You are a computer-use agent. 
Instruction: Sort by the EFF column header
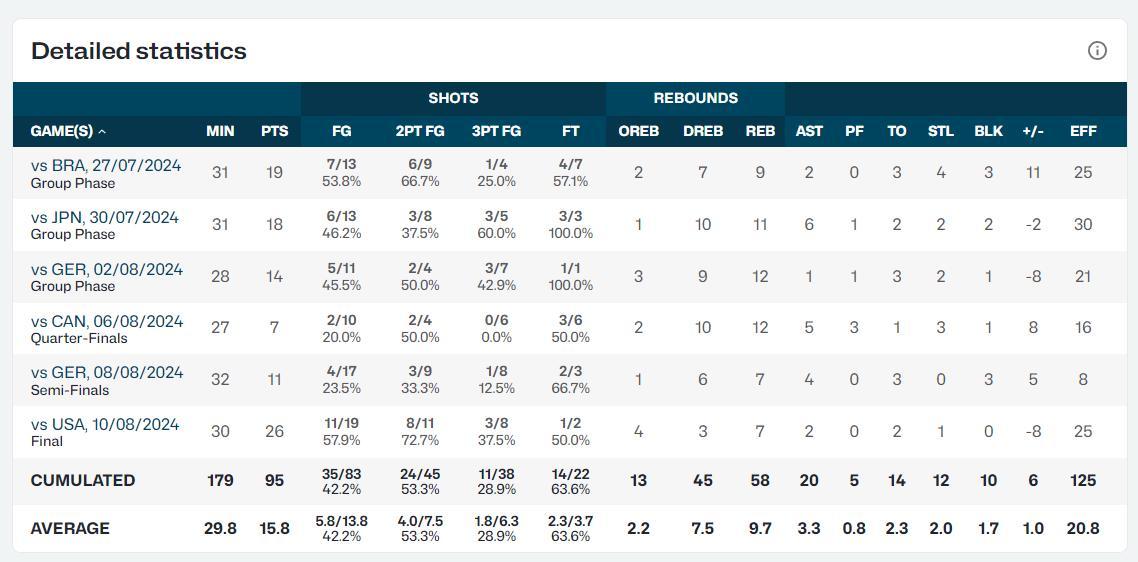point(1083,131)
